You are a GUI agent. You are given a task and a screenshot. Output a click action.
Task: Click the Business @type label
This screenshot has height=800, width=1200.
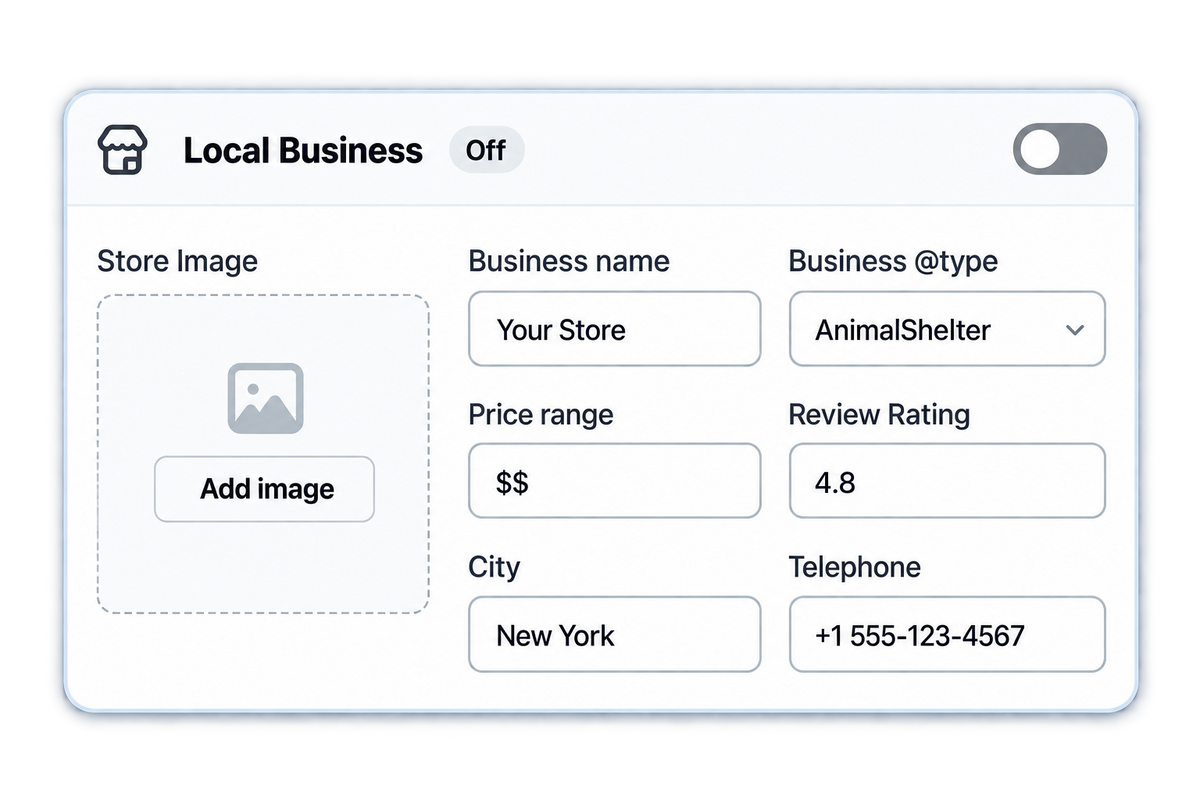click(x=893, y=262)
